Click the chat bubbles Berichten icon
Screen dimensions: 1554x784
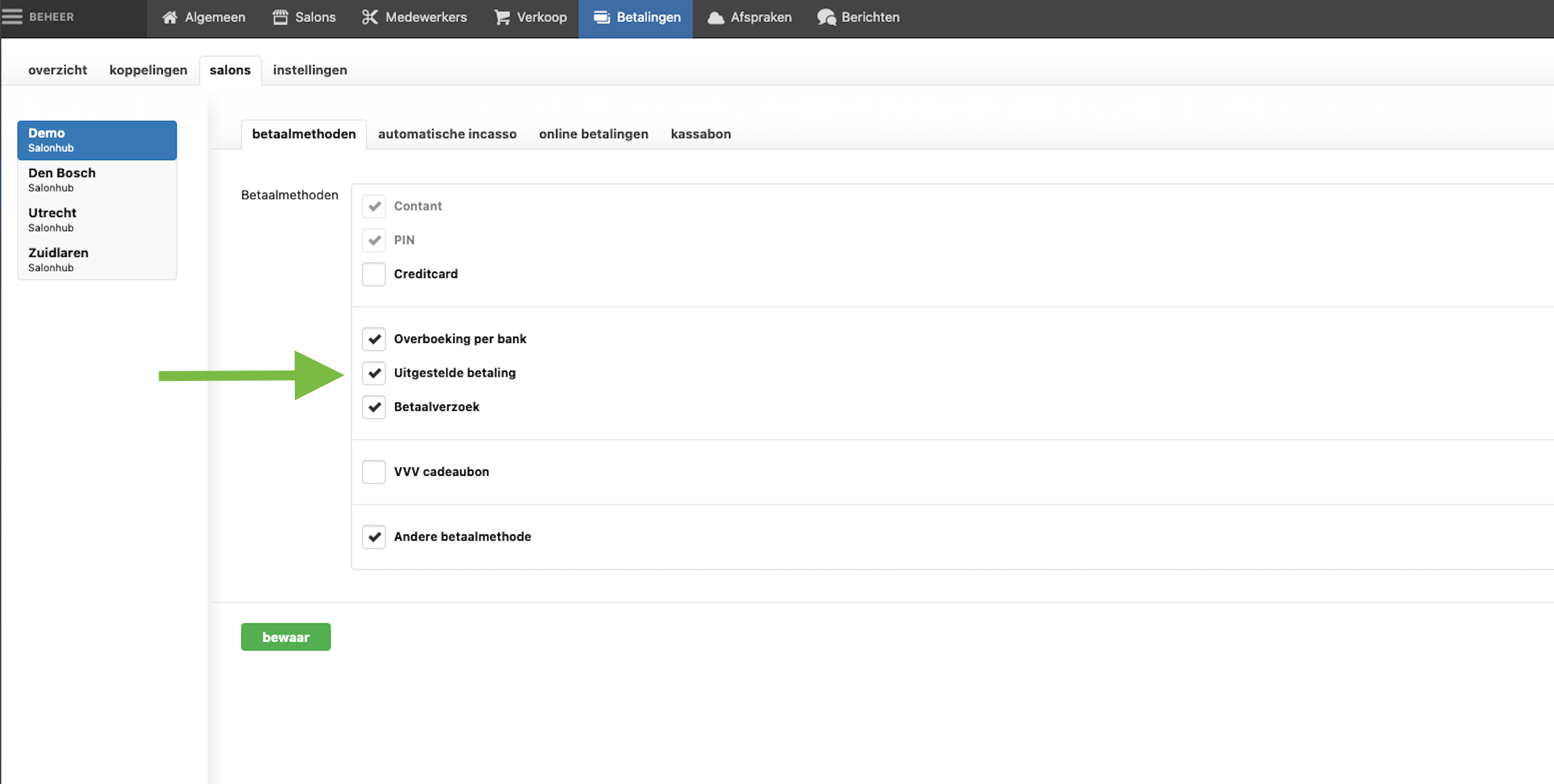(x=826, y=17)
